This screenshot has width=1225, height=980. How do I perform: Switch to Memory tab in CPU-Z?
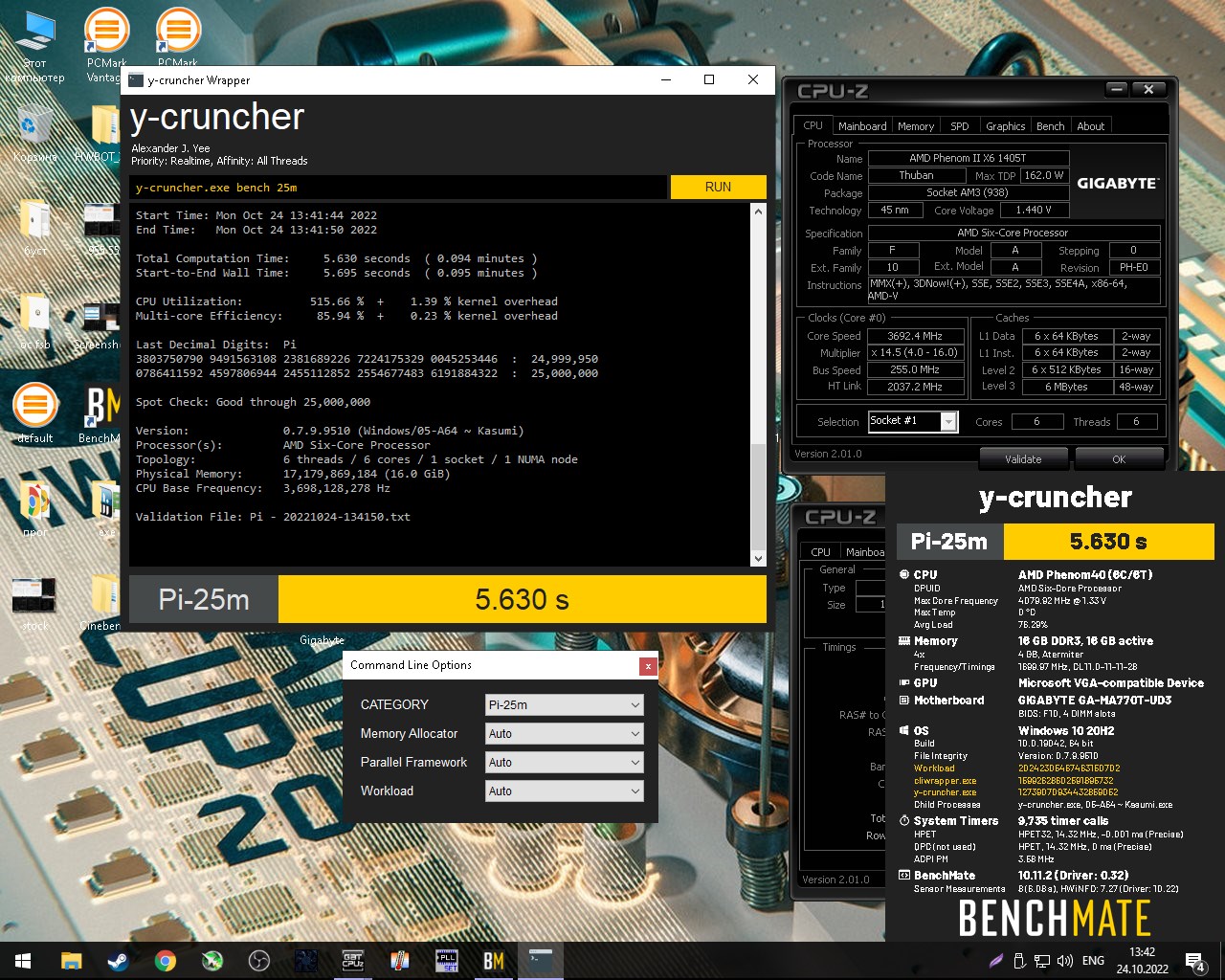click(916, 126)
